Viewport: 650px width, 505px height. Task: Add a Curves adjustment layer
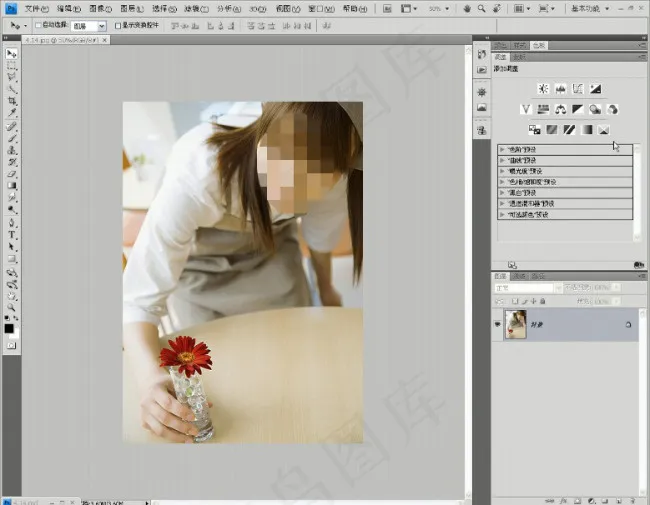(x=577, y=89)
